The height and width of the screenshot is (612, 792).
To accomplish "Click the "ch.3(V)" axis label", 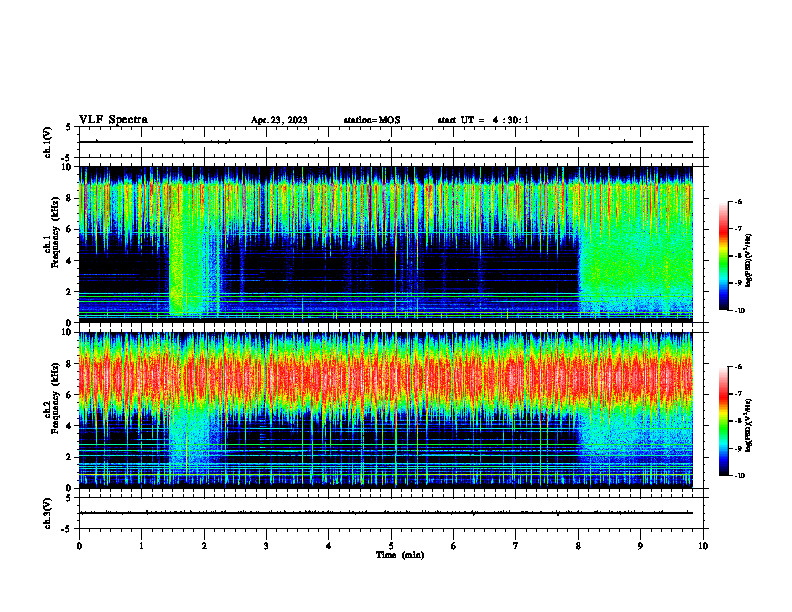I will point(47,513).
